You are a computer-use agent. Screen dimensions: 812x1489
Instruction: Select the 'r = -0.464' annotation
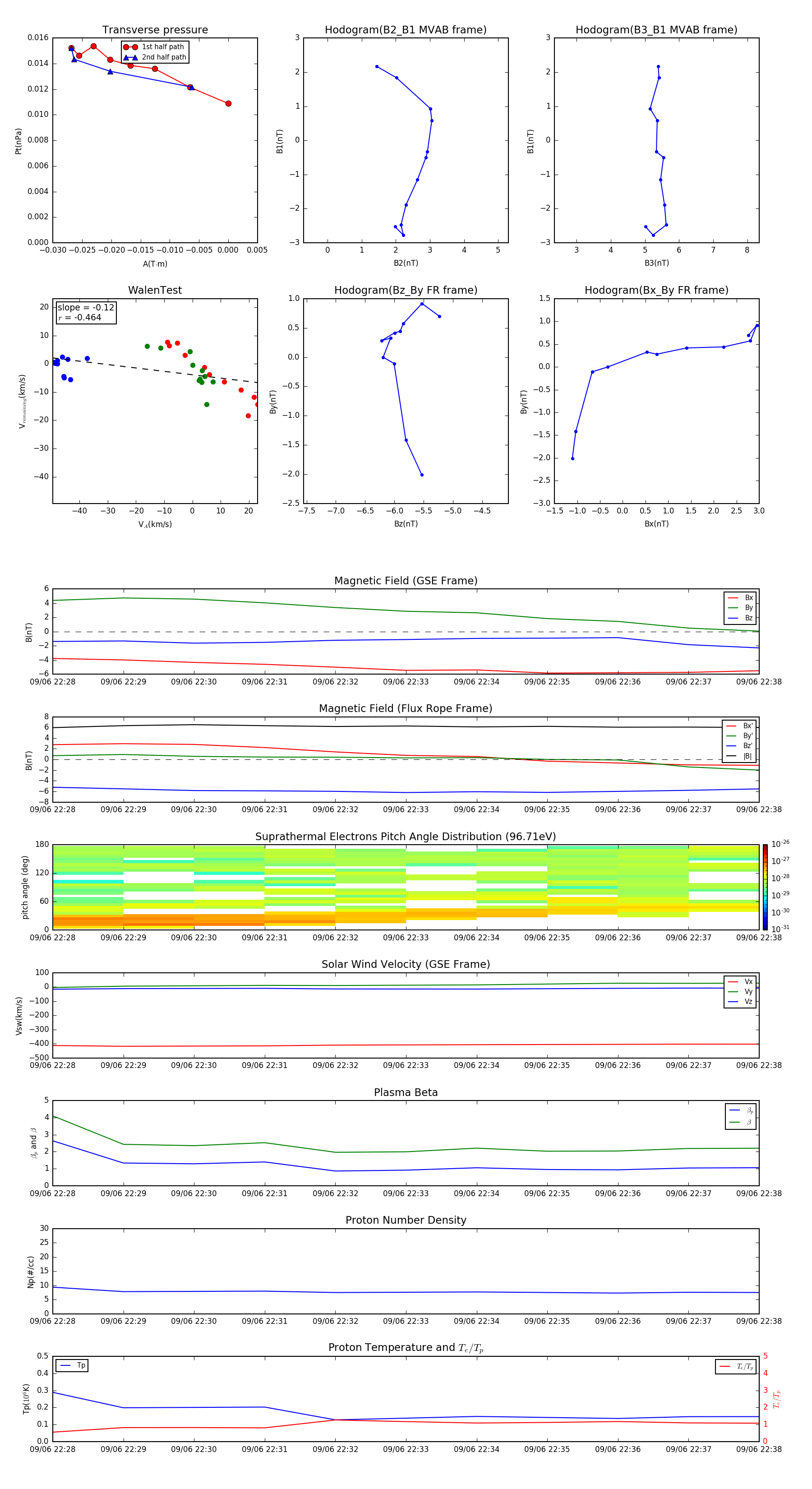[x=79, y=317]
